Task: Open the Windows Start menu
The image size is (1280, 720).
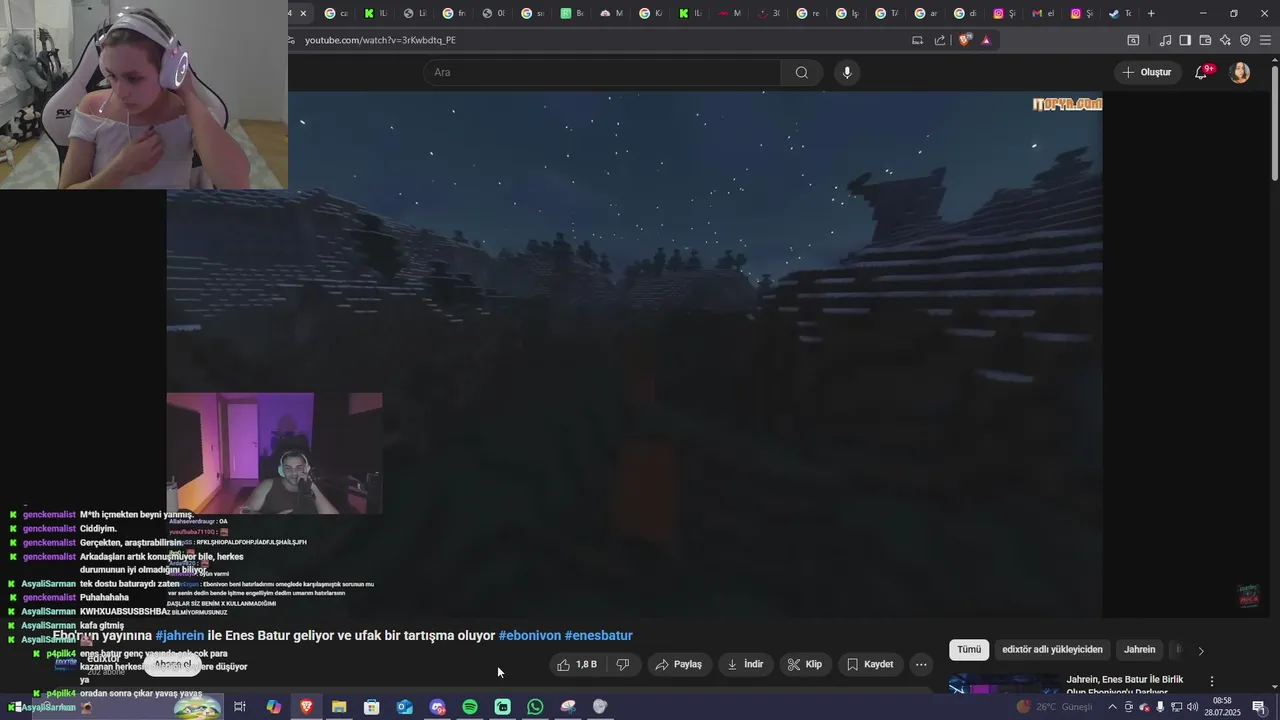Action: click(15, 707)
